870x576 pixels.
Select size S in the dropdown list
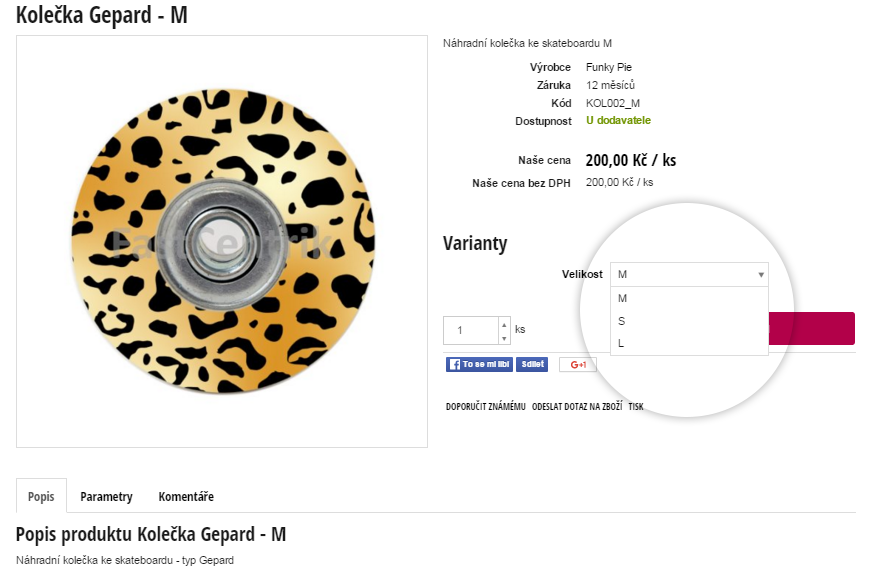(689, 321)
